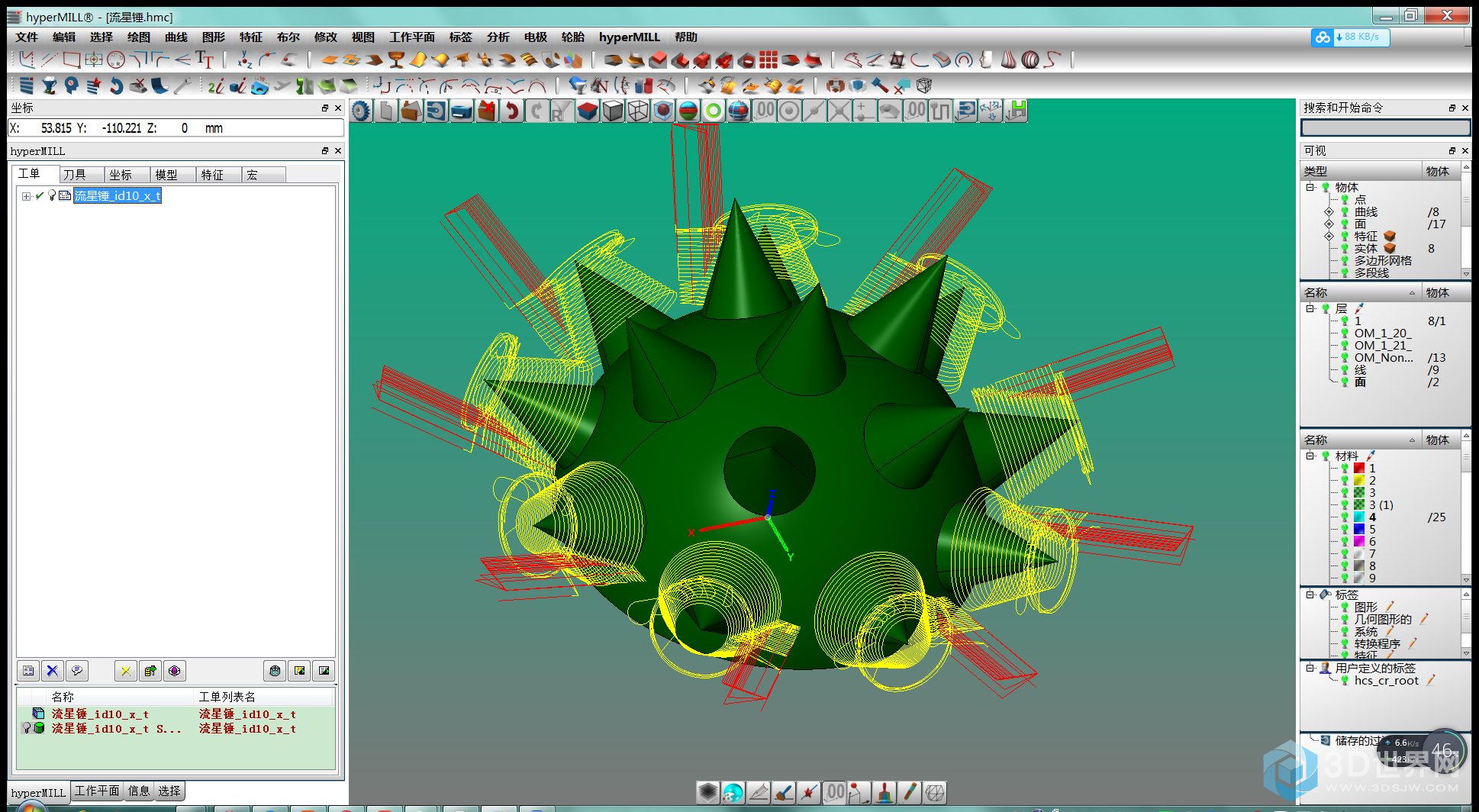This screenshot has height=812, width=1479.
Task: Click the red 3x3 pattern grid icon
Action: click(768, 60)
